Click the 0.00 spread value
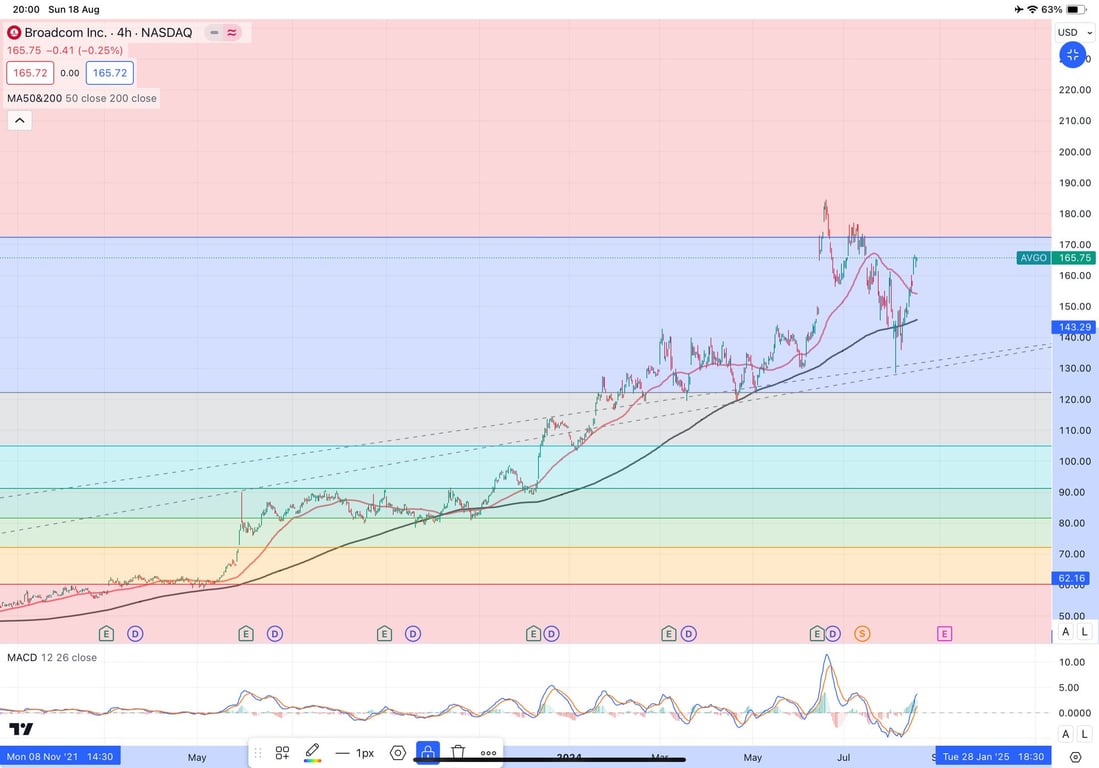This screenshot has width=1099, height=768. click(x=69, y=73)
